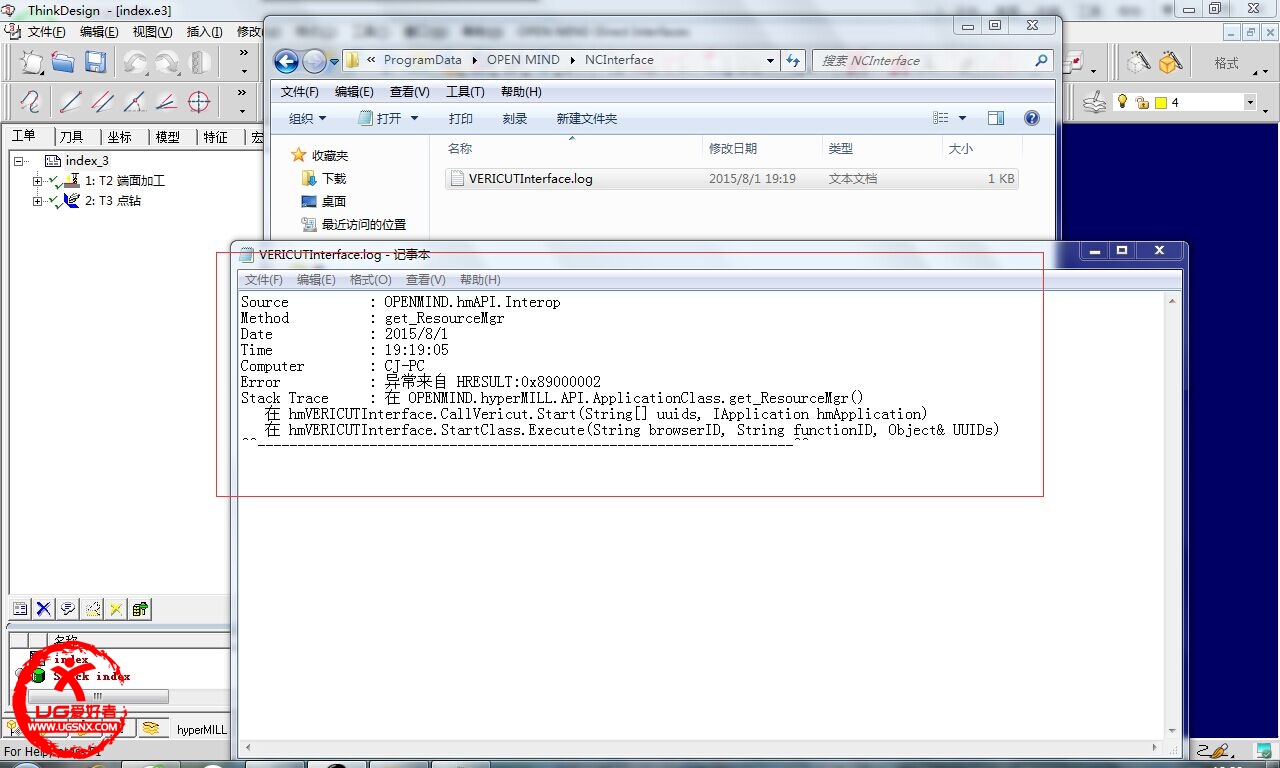This screenshot has height=768, width=1280.
Task: Open the layer number dropdown
Action: (1250, 102)
